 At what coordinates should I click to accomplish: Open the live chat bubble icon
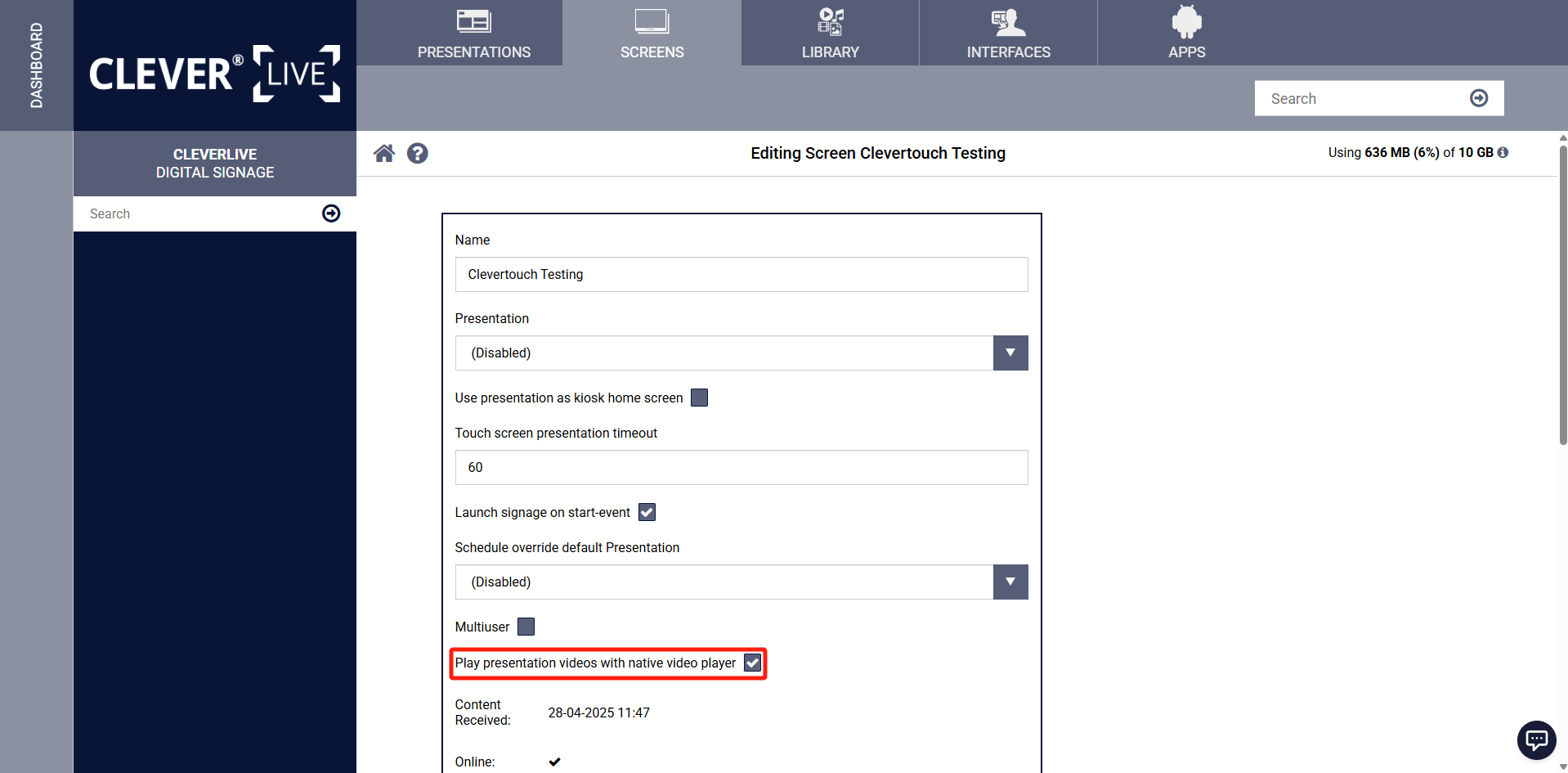click(1536, 740)
